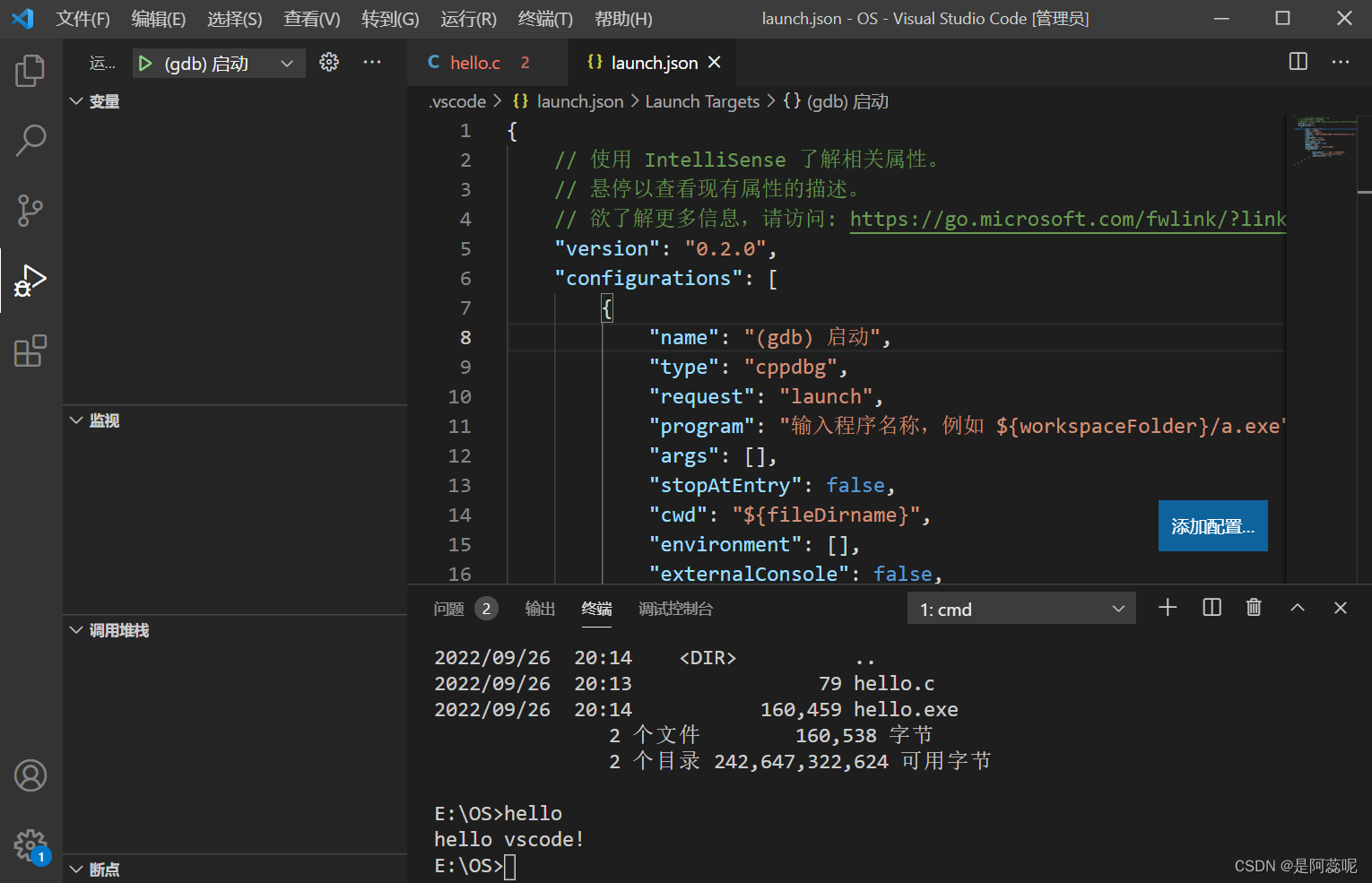Kill the terminal with trash icon
This screenshot has height=883, width=1372.
point(1254,608)
